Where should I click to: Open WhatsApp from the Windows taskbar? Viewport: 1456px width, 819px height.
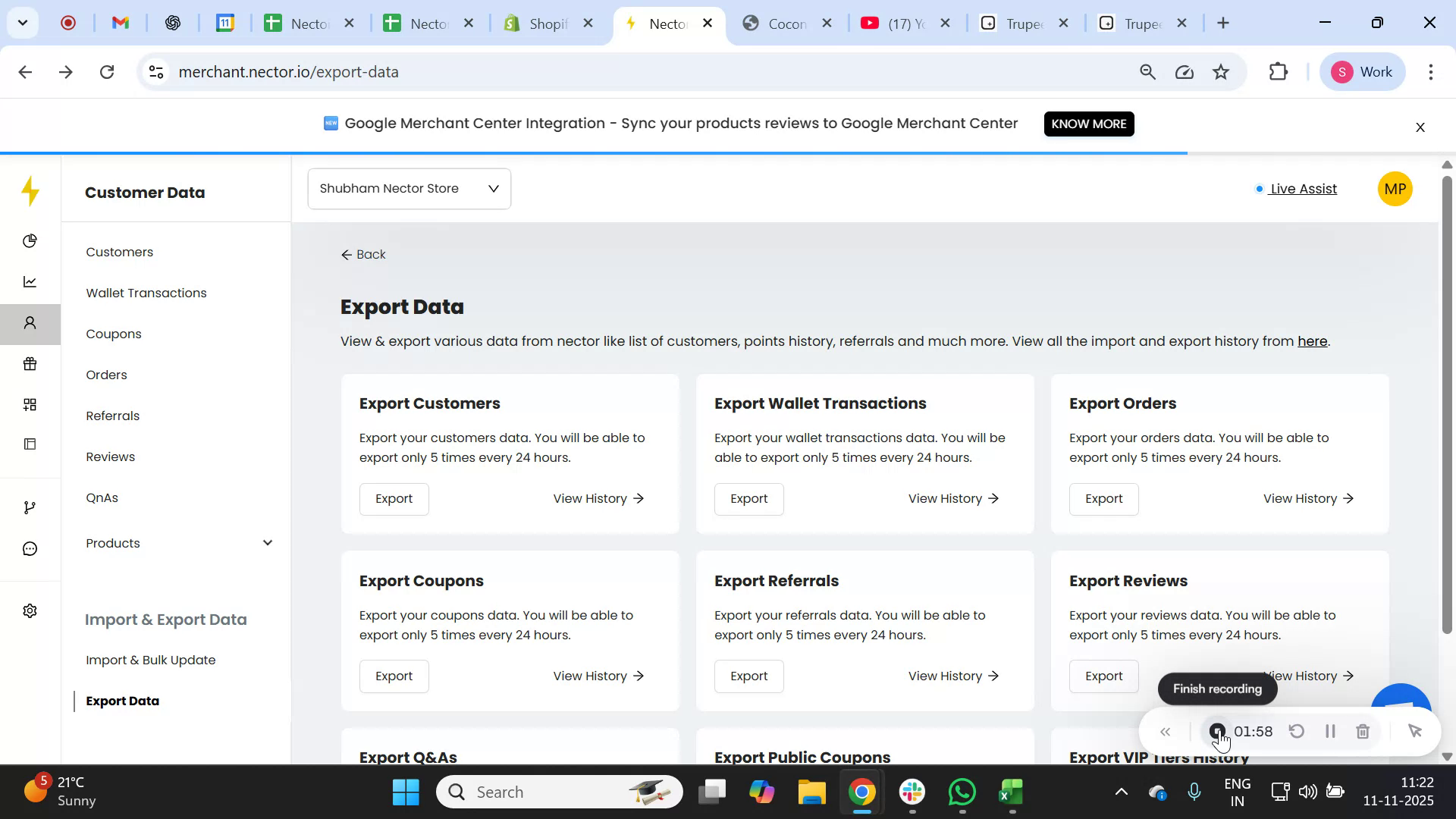click(962, 793)
